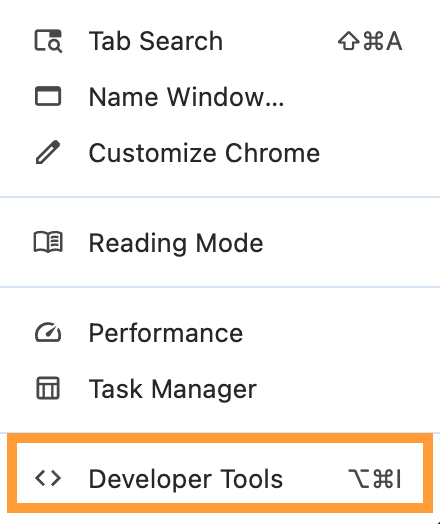The width and height of the screenshot is (440, 524).
Task: Click the option-command-I shortcut hint
Action: 375,479
